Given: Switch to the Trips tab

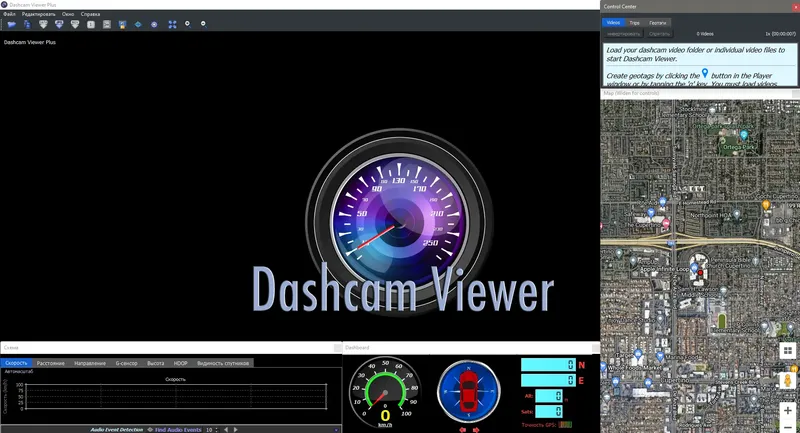Looking at the screenshot, I should (634, 22).
